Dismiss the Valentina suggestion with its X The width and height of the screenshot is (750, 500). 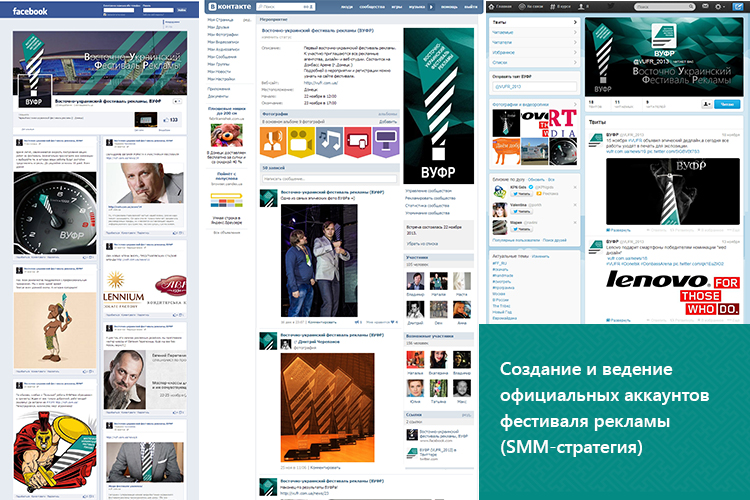(575, 205)
